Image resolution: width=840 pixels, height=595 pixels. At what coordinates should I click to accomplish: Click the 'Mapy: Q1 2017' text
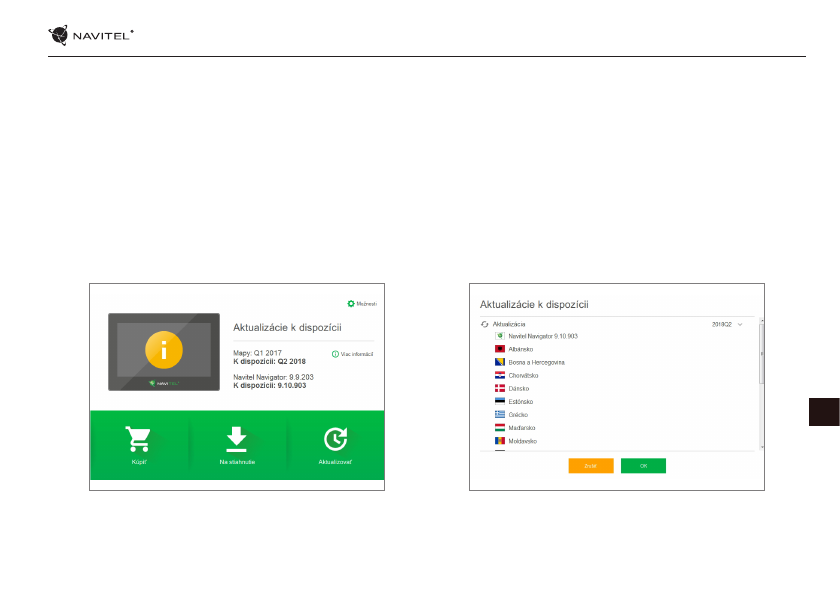point(257,353)
